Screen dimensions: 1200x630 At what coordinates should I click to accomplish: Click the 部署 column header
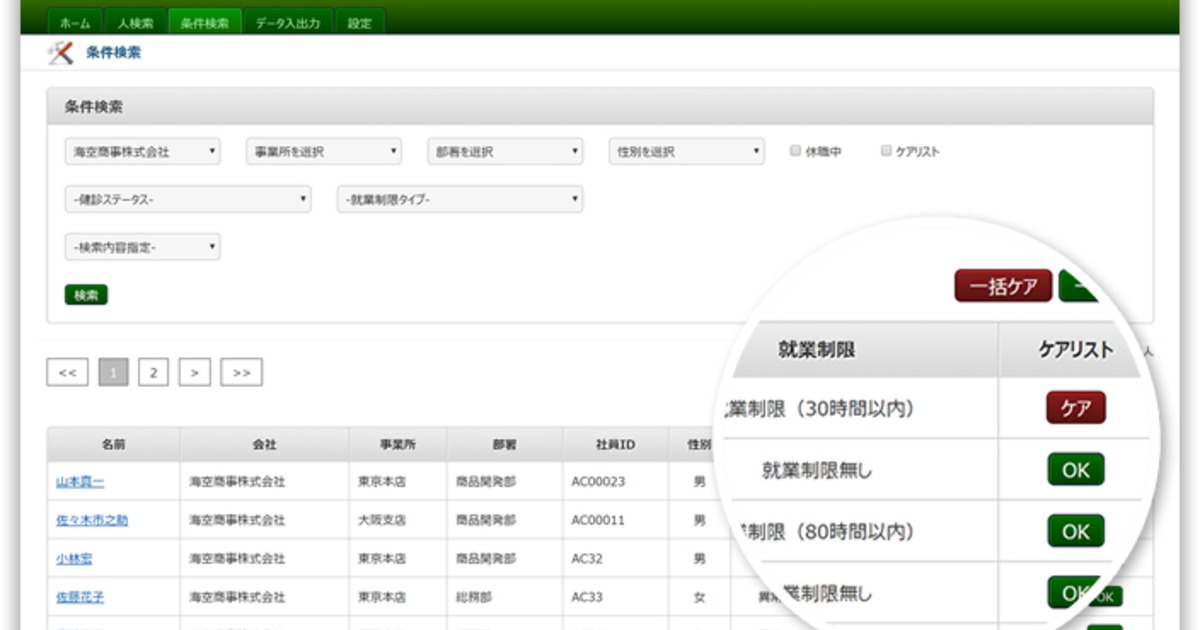[x=504, y=443]
